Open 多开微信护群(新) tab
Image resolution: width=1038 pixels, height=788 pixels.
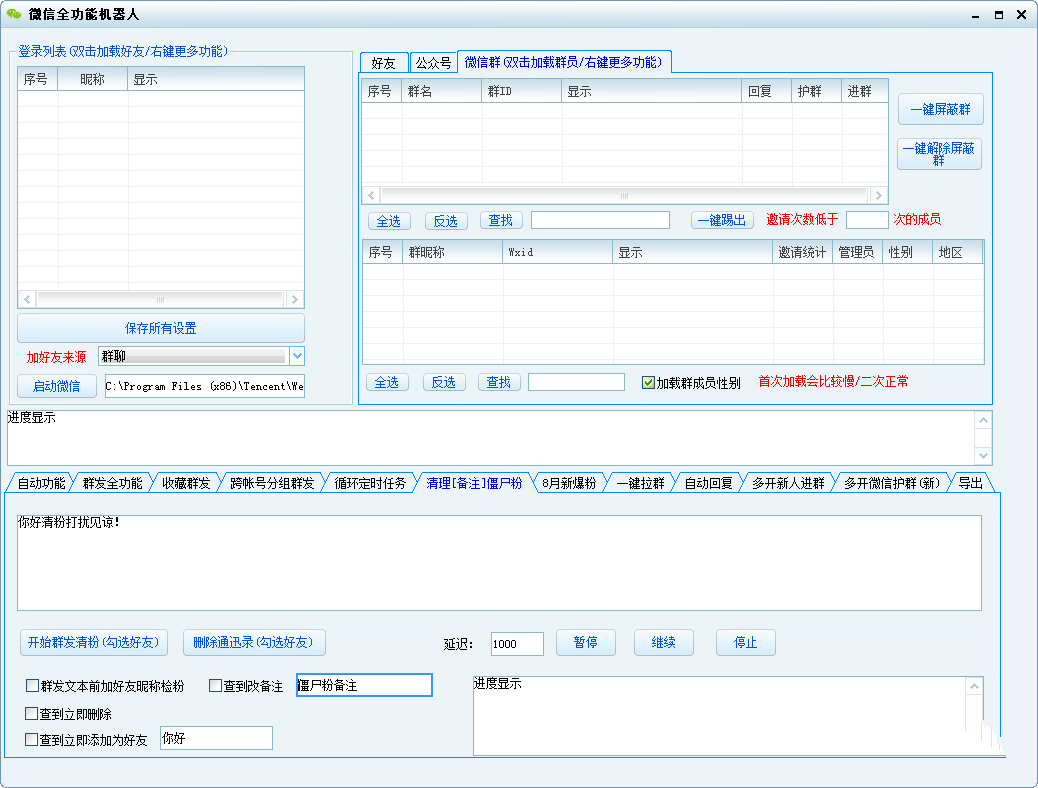click(892, 483)
